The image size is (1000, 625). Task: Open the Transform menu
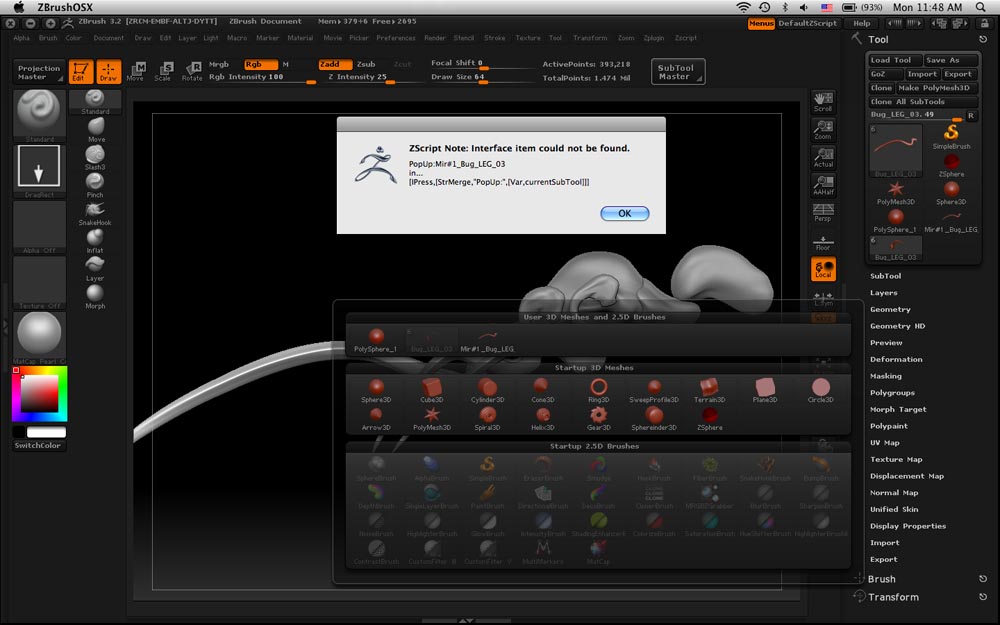(x=590, y=38)
